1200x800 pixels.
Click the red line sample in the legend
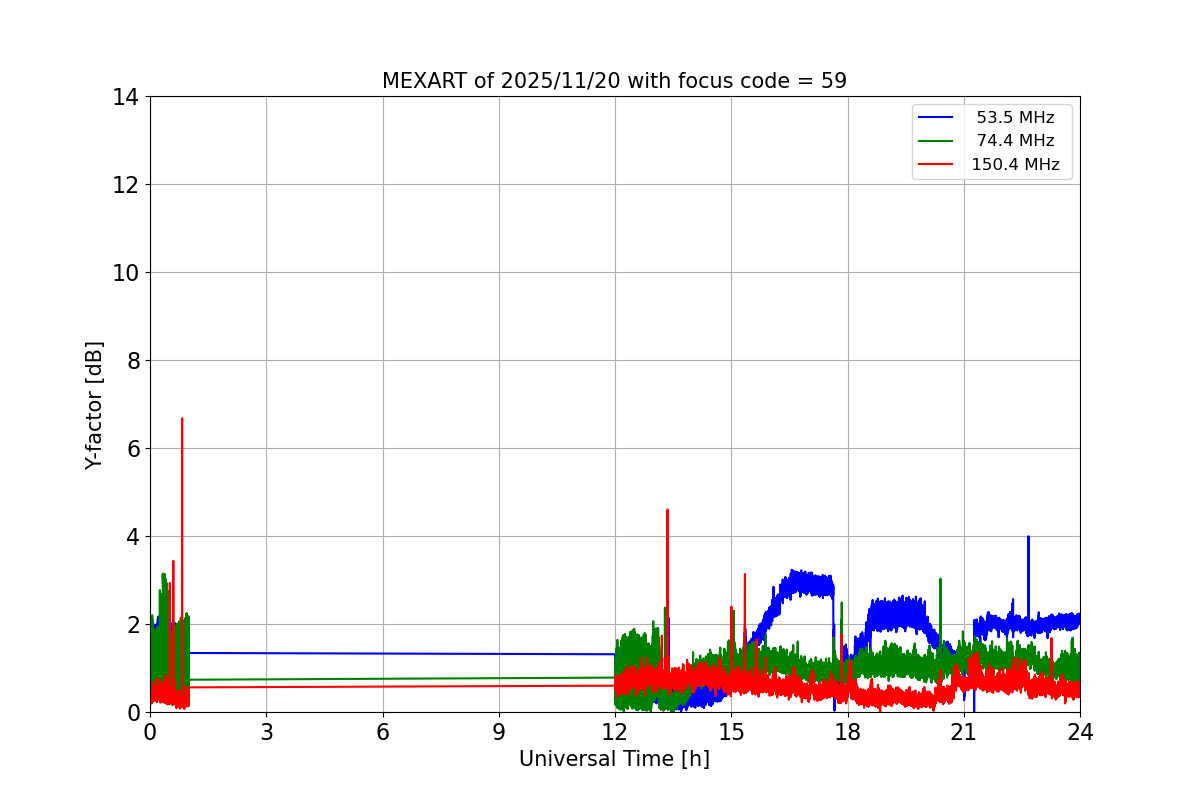[x=936, y=165]
